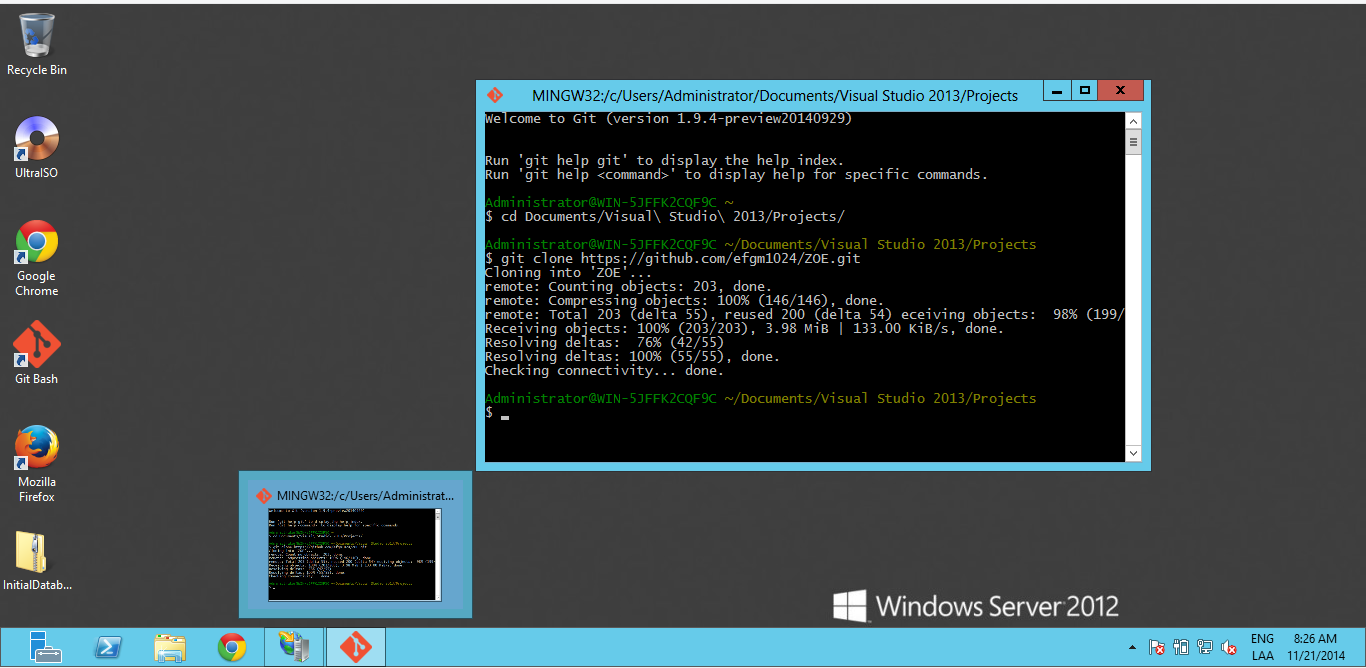Click the terminal prompt cursor line
The width and height of the screenshot is (1366, 668).
(497, 412)
